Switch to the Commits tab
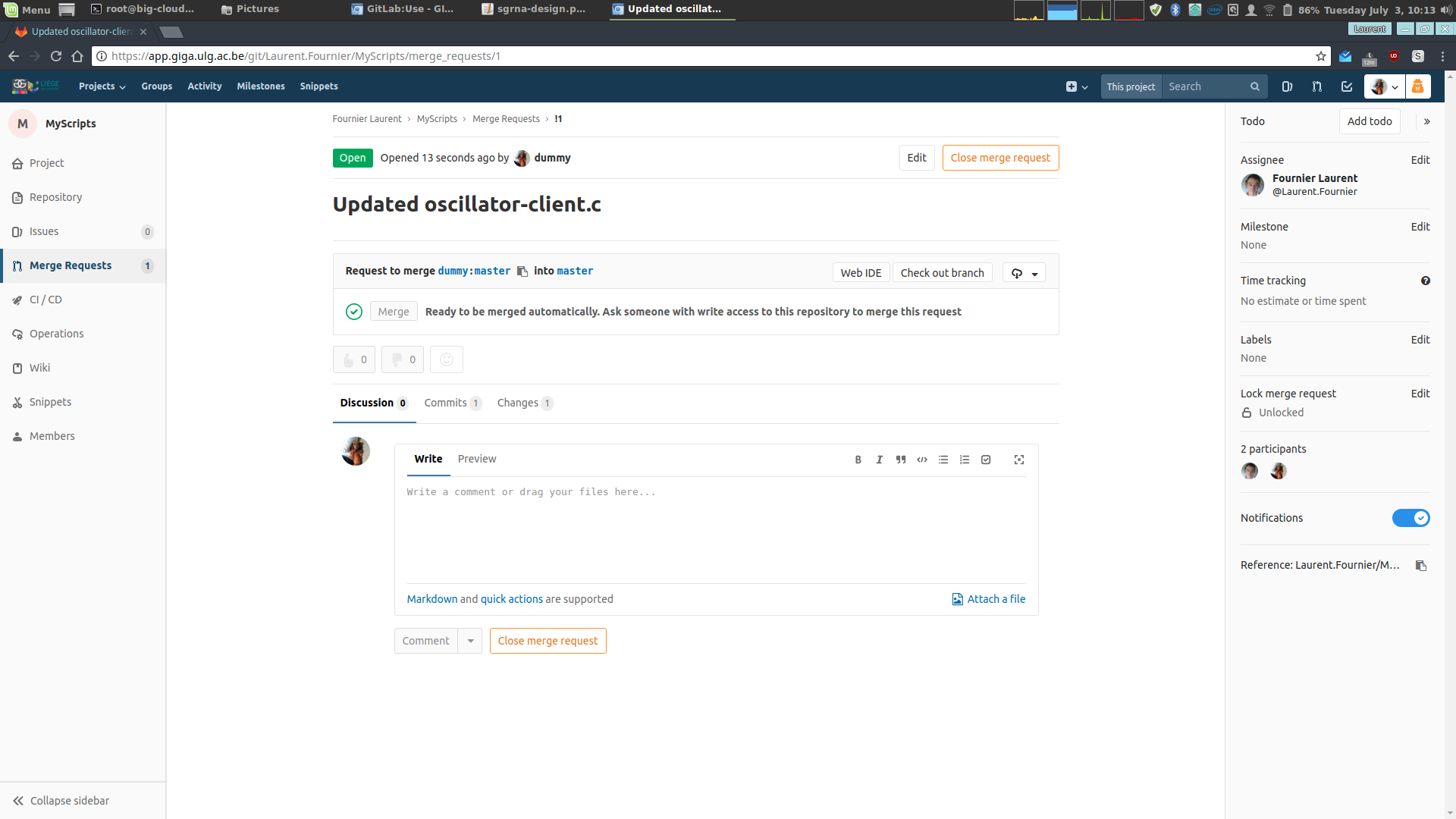Viewport: 1456px width, 819px height. tap(452, 403)
